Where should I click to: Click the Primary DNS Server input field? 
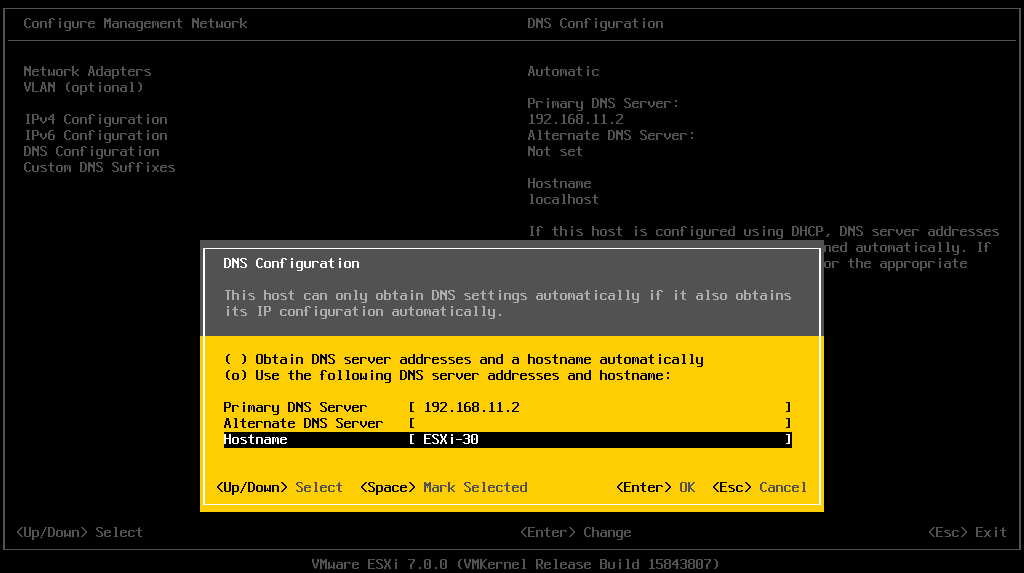600,407
